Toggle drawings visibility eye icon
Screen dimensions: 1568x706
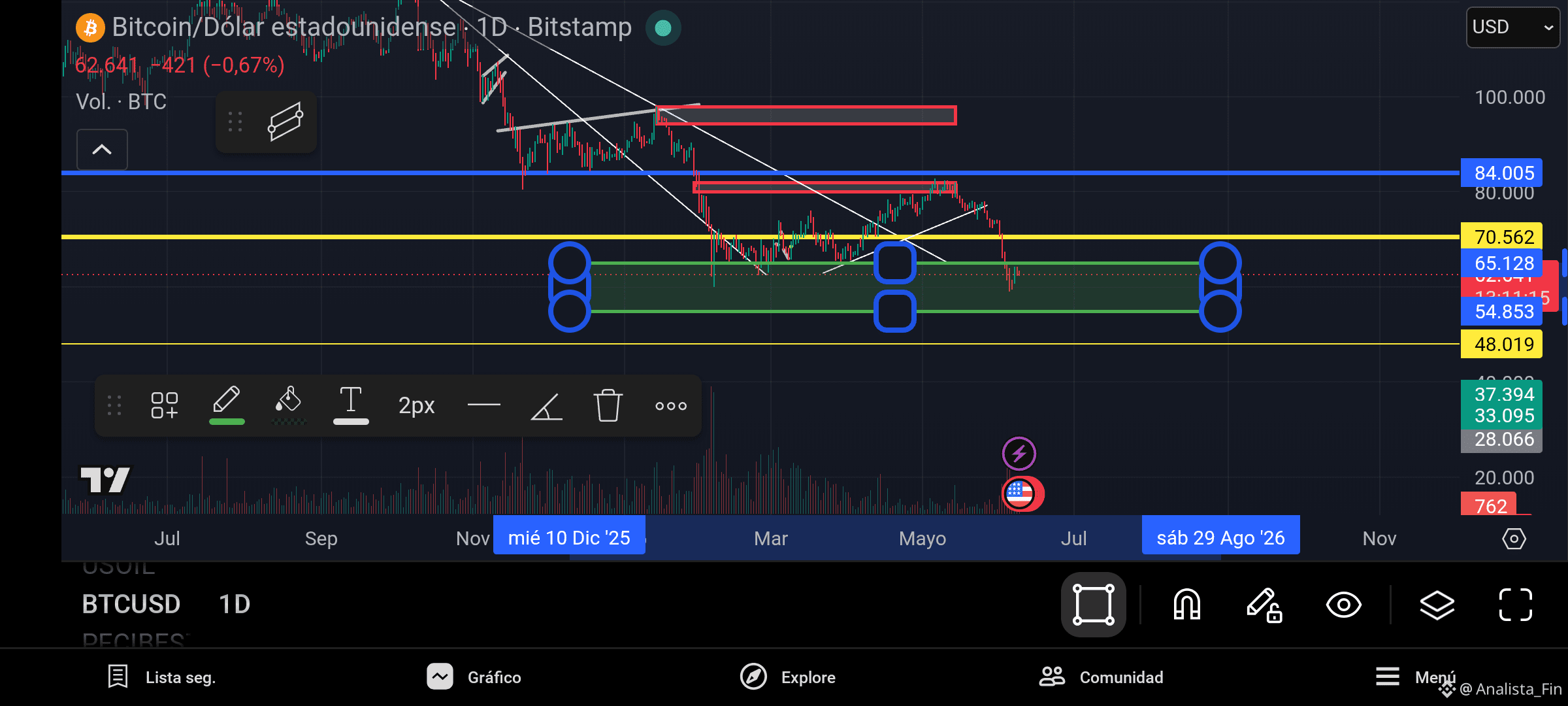tap(1344, 605)
